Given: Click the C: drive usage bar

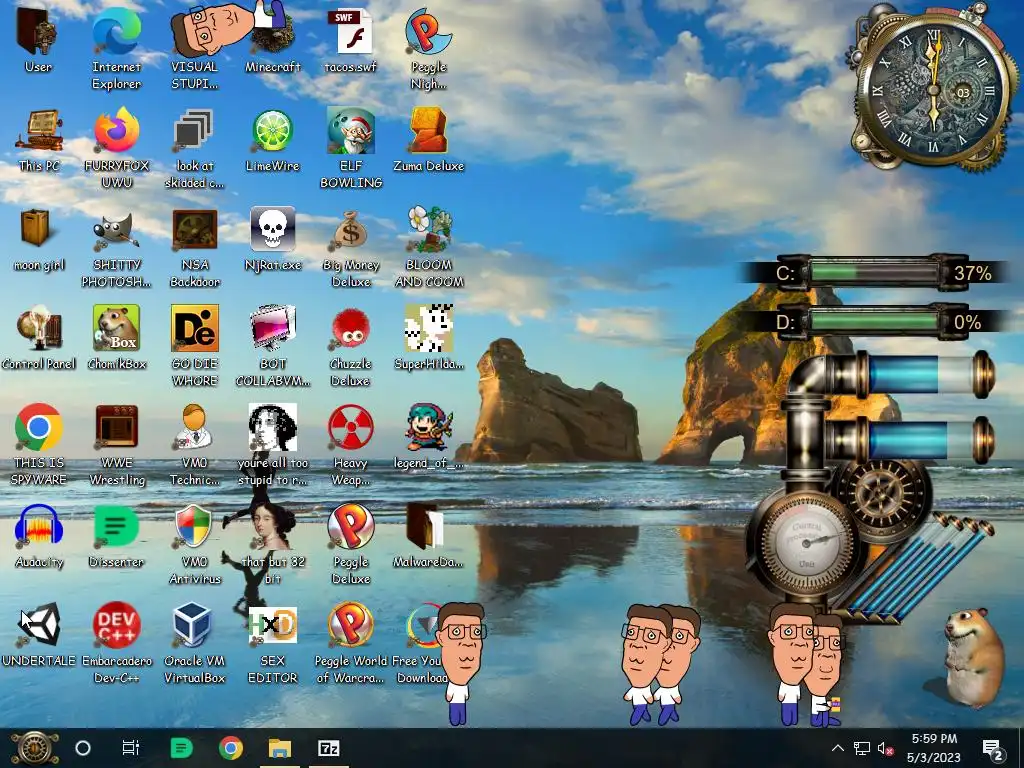Looking at the screenshot, I should (873, 272).
